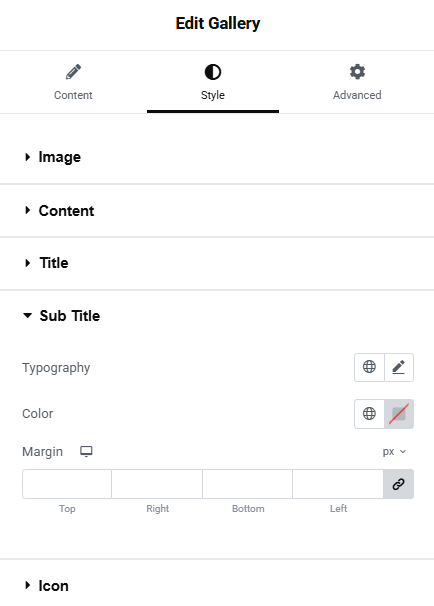
Task: Open global fonts globe for Typography
Action: (369, 367)
